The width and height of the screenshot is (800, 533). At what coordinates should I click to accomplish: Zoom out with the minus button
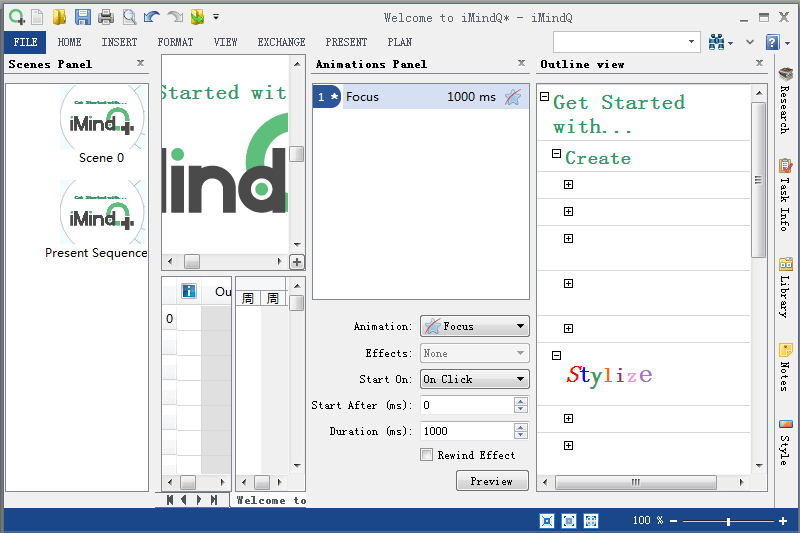coord(673,521)
